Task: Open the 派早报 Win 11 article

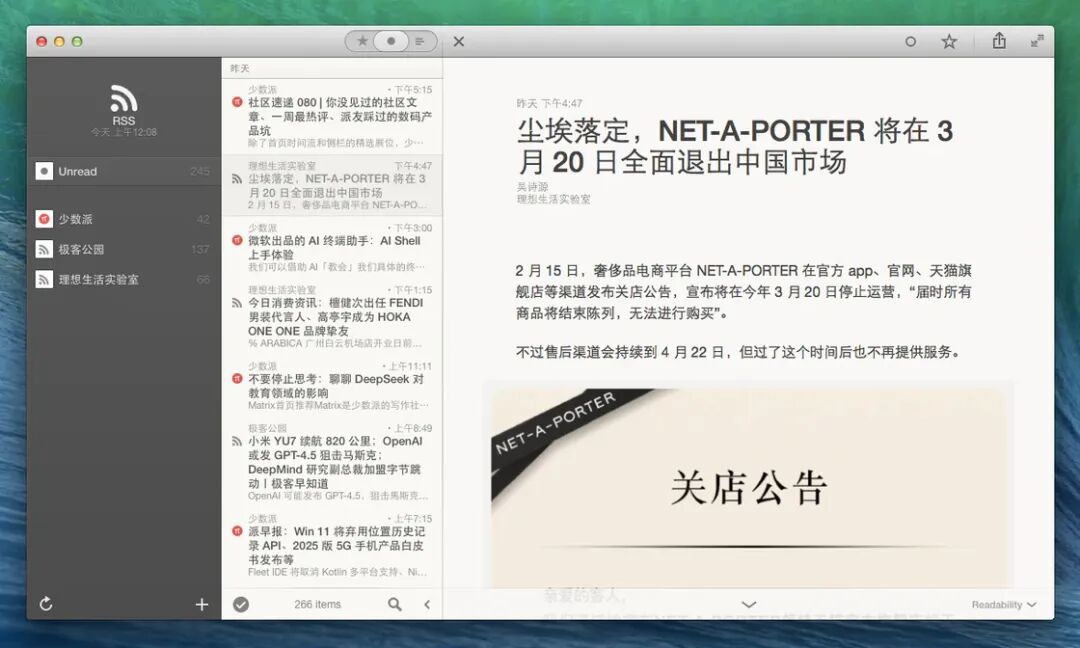Action: click(332, 545)
